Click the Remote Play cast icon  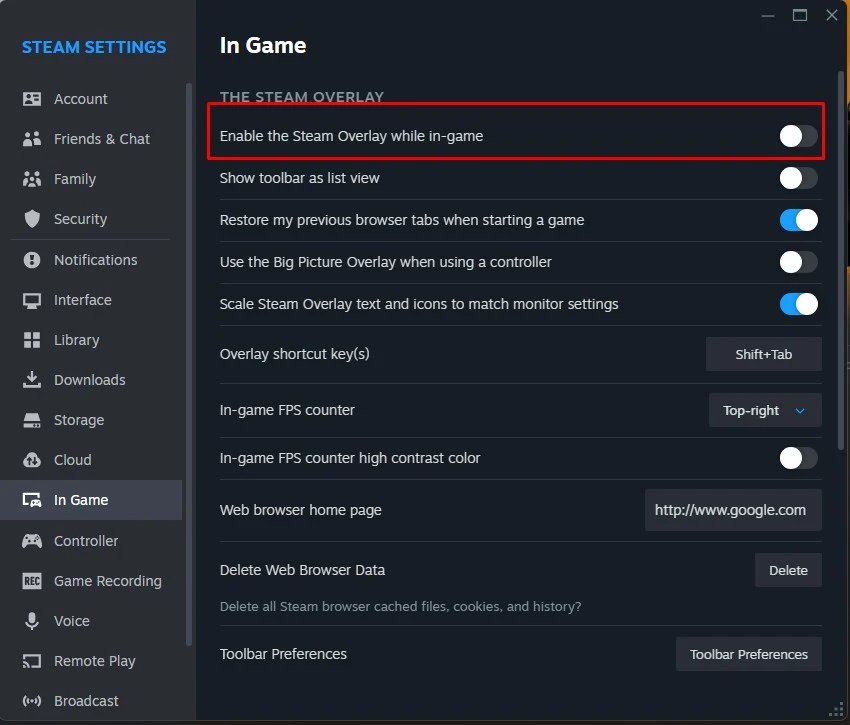[x=32, y=661]
